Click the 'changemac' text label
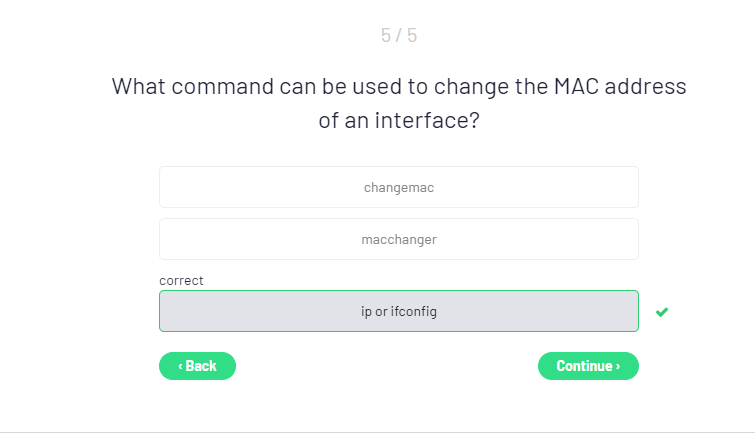755x448 pixels. [x=398, y=187]
